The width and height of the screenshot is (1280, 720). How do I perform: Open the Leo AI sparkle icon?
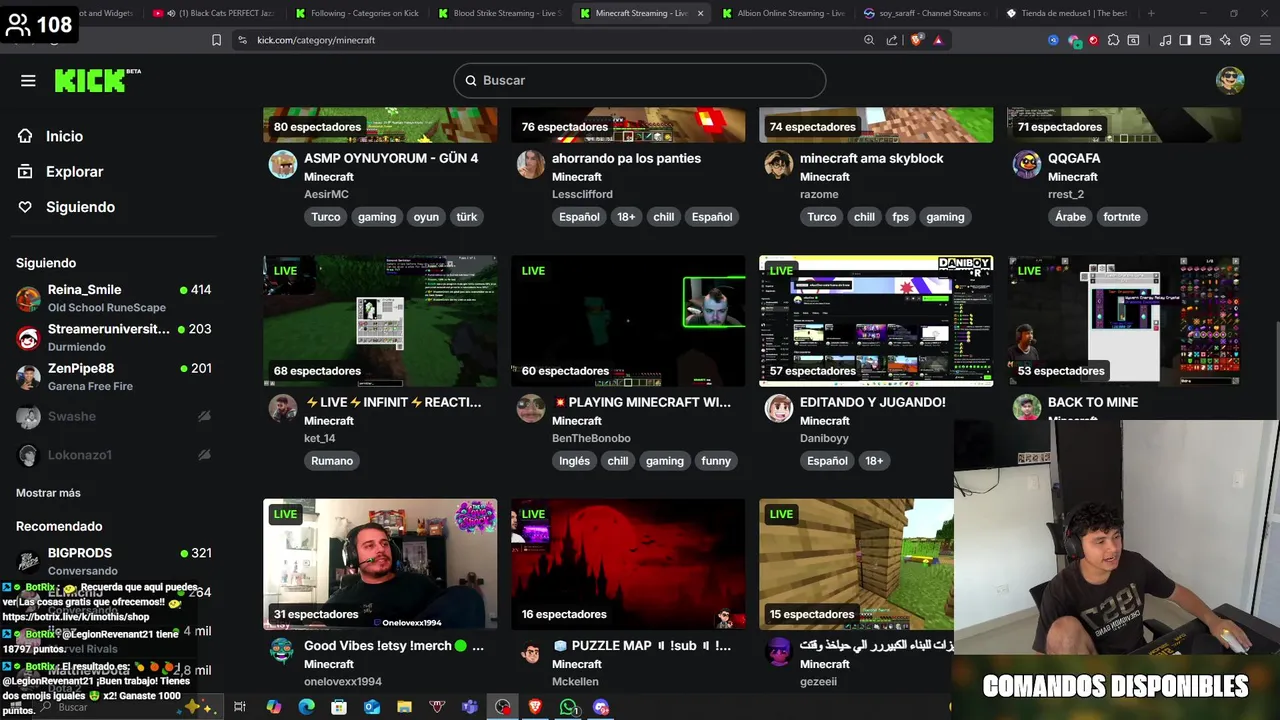click(x=1225, y=40)
